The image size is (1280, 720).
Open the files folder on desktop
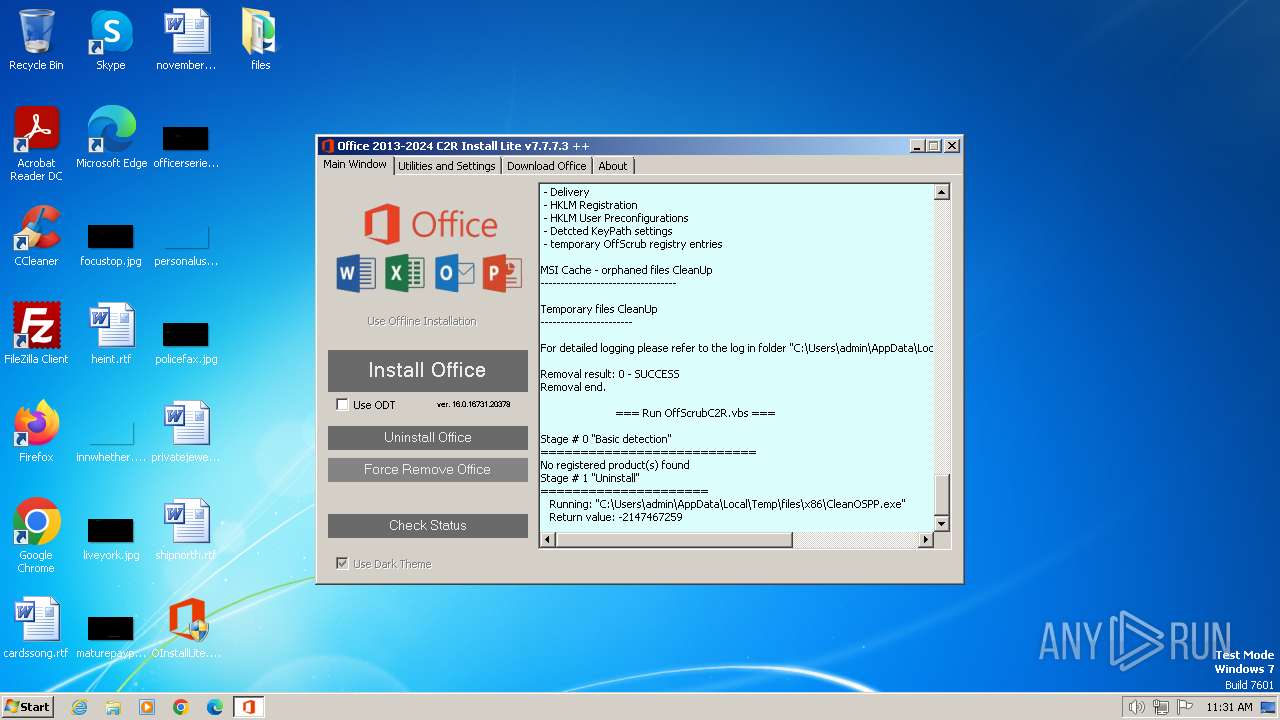tap(260, 40)
